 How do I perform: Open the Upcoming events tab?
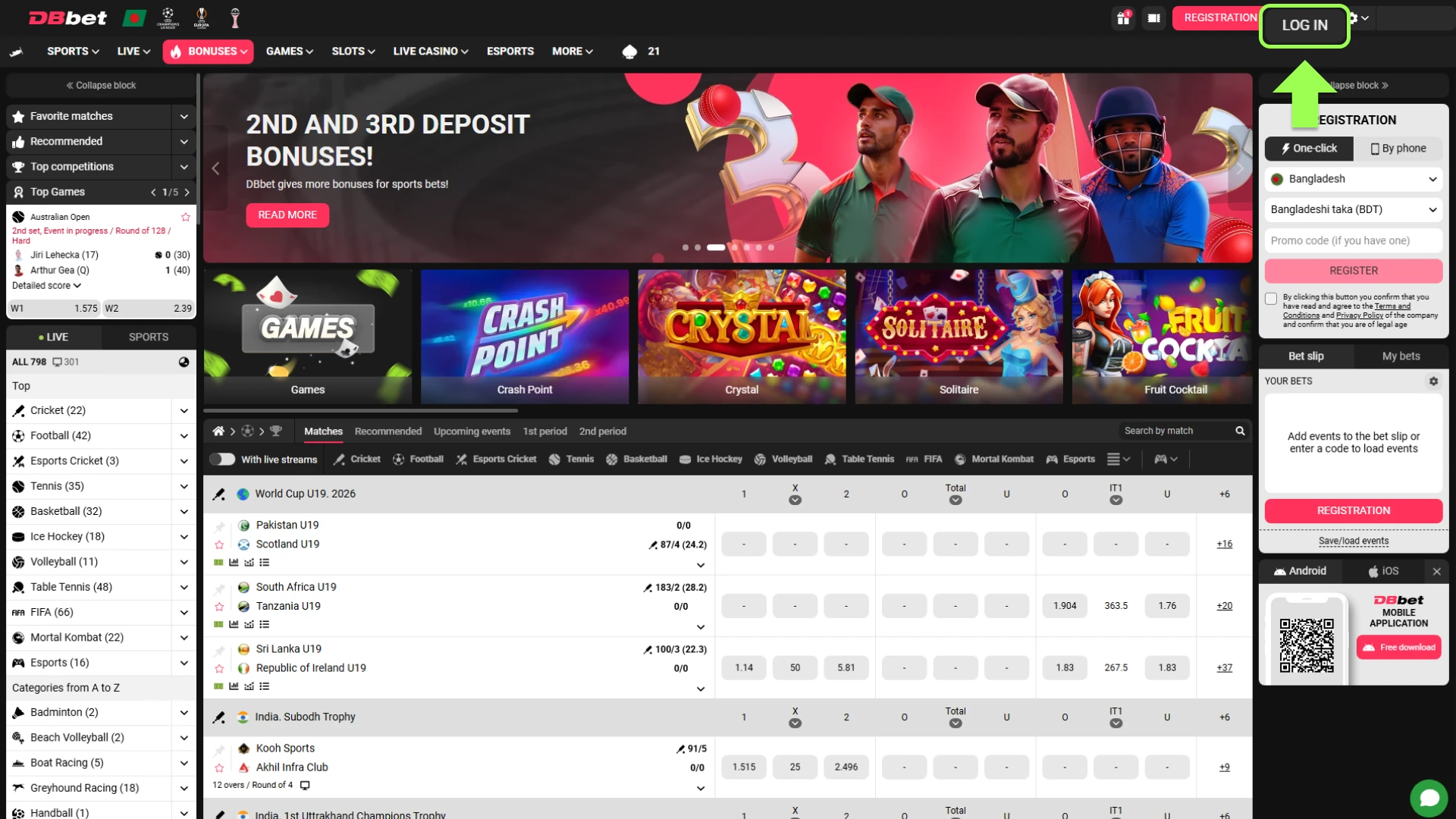tap(472, 431)
